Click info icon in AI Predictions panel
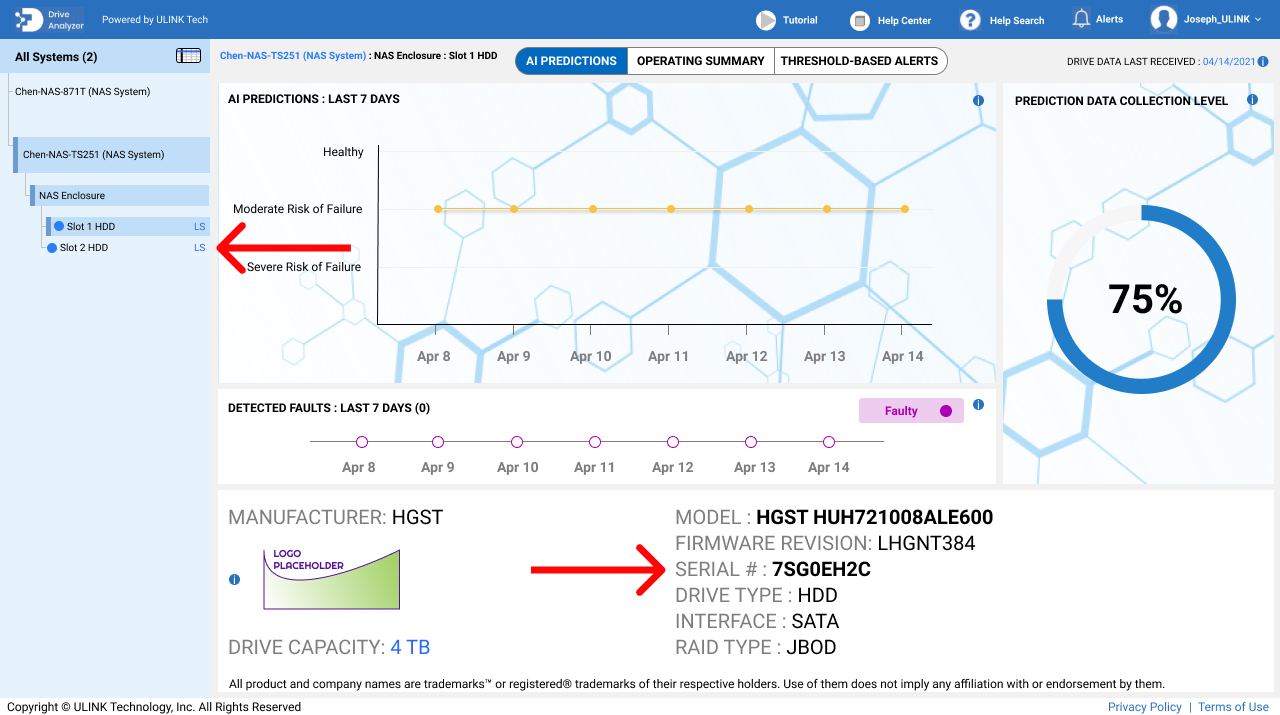The width and height of the screenshot is (1280, 715). [978, 101]
